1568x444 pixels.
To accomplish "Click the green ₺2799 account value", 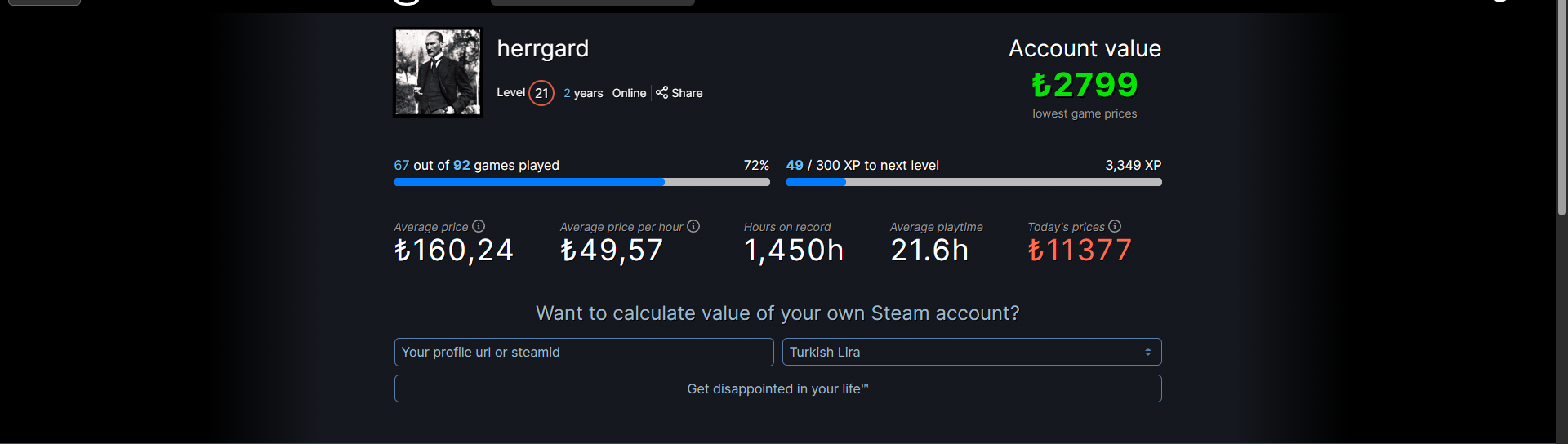I will [1085, 85].
